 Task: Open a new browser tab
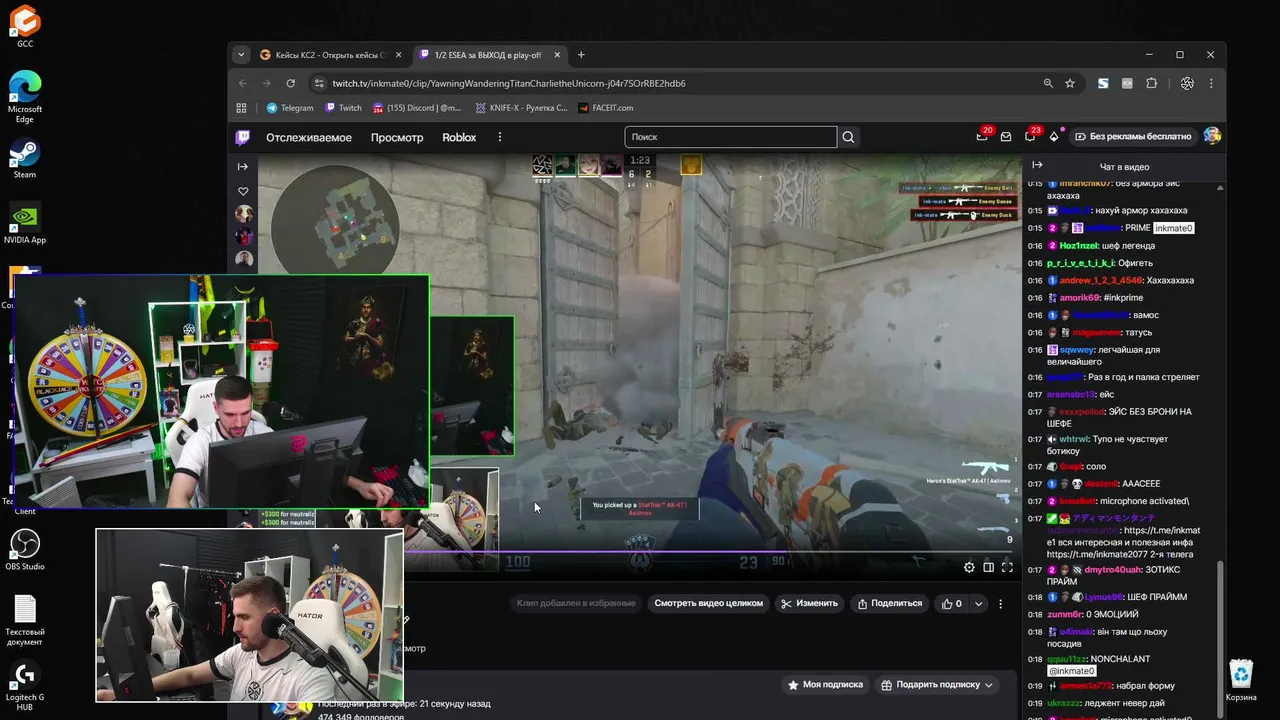pos(581,55)
